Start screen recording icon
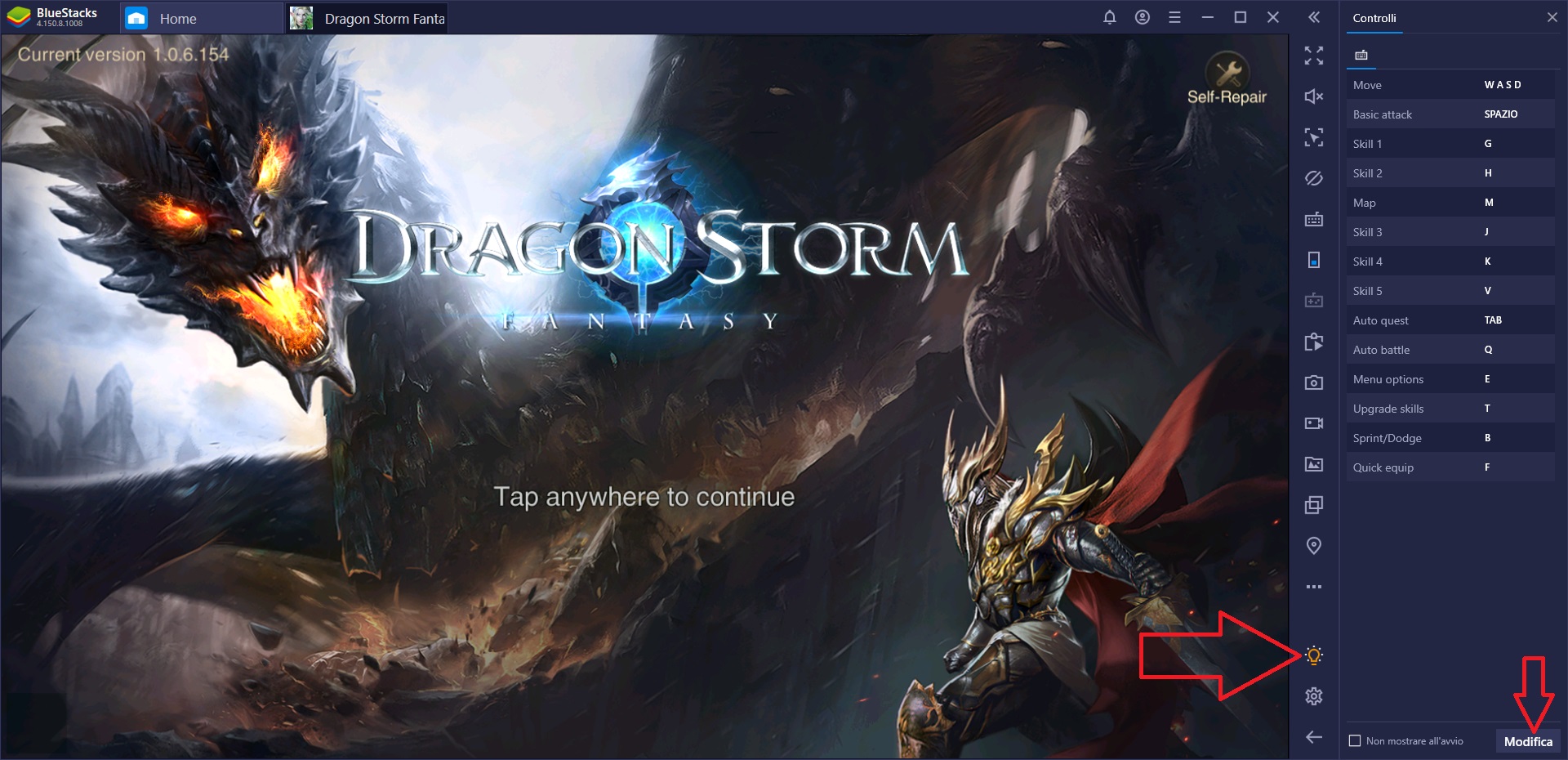The height and width of the screenshot is (760, 1568). [1313, 423]
